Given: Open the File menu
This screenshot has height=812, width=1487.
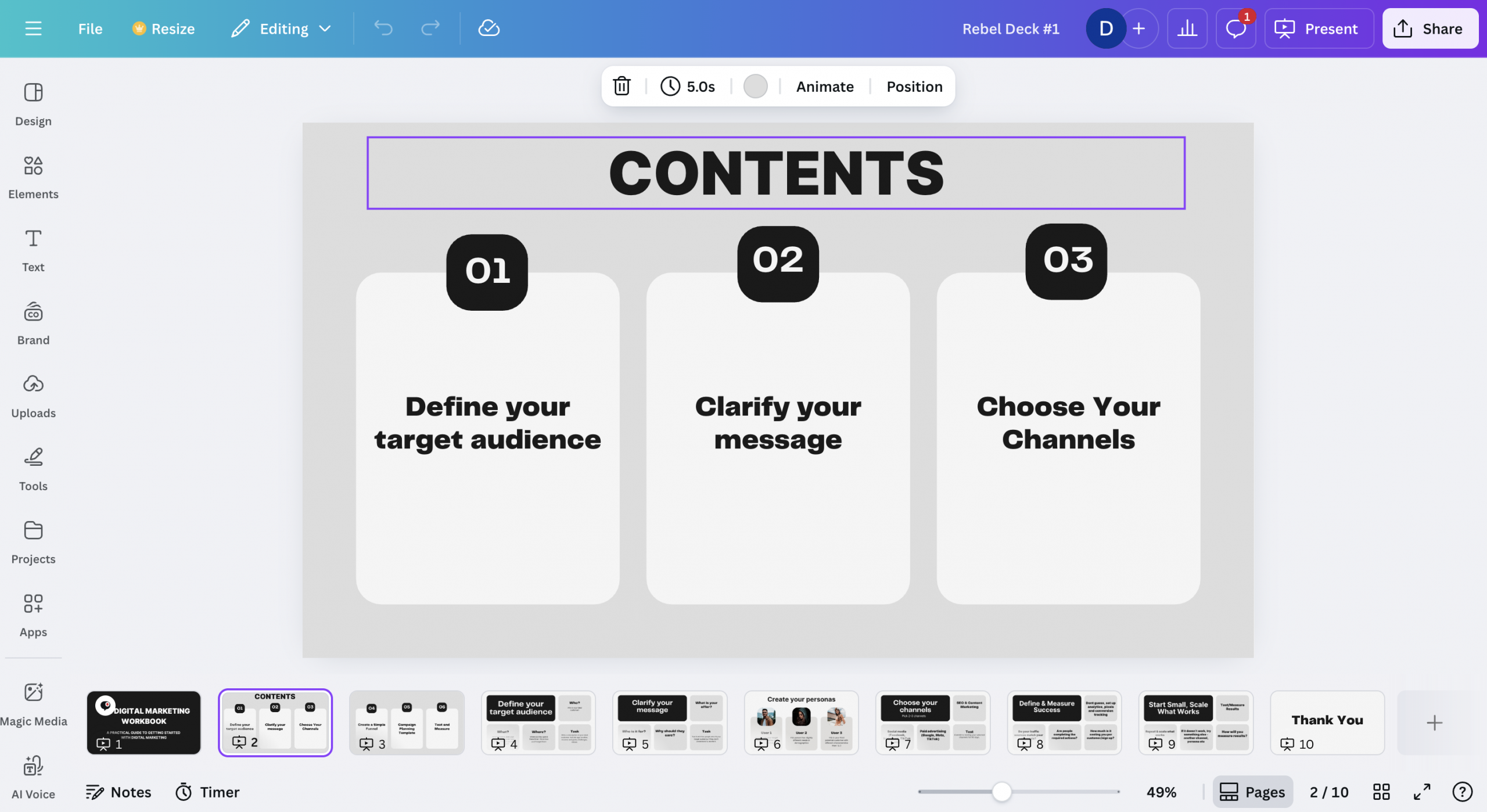Looking at the screenshot, I should pos(90,28).
